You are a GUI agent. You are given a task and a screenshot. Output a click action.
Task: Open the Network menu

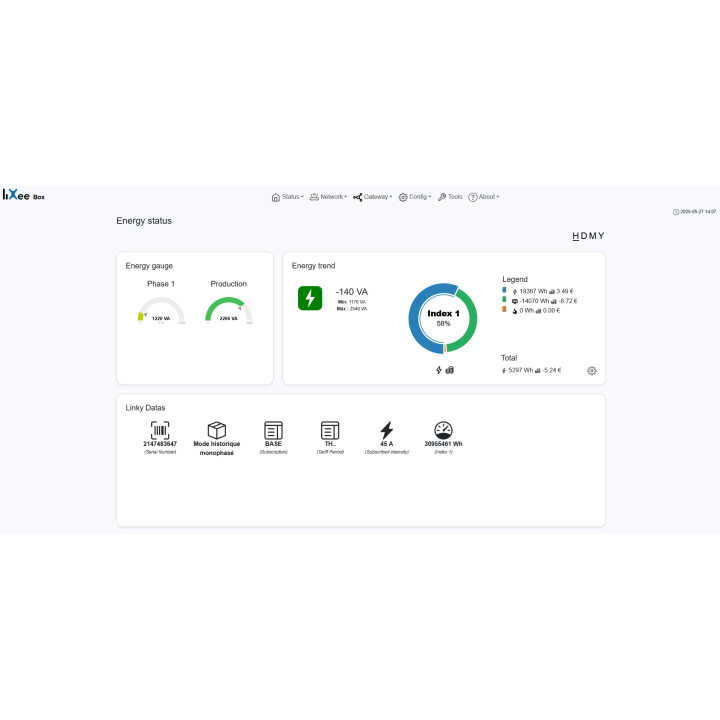pos(328,197)
